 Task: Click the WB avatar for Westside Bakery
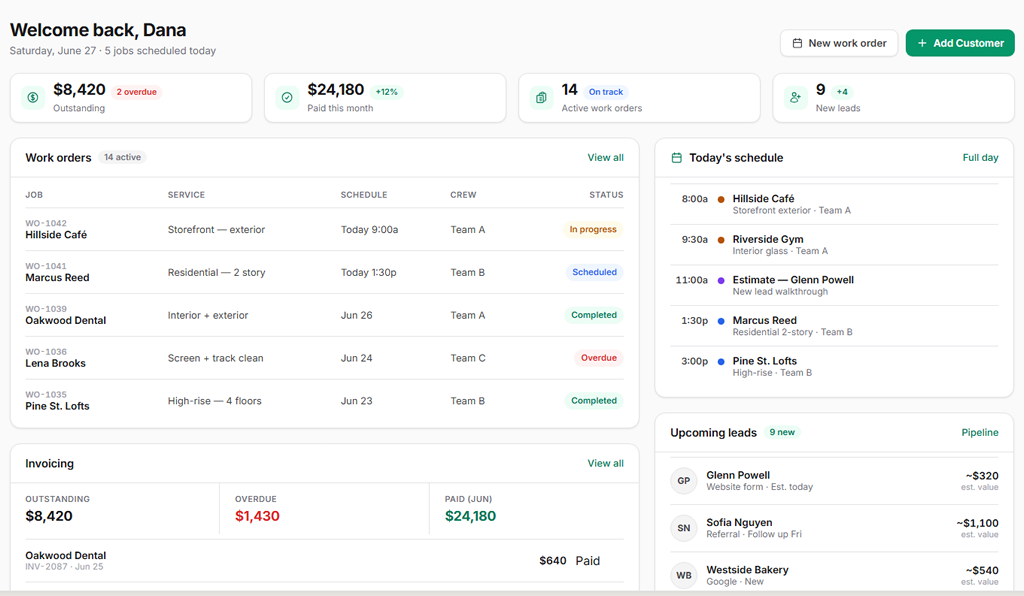tap(684, 575)
